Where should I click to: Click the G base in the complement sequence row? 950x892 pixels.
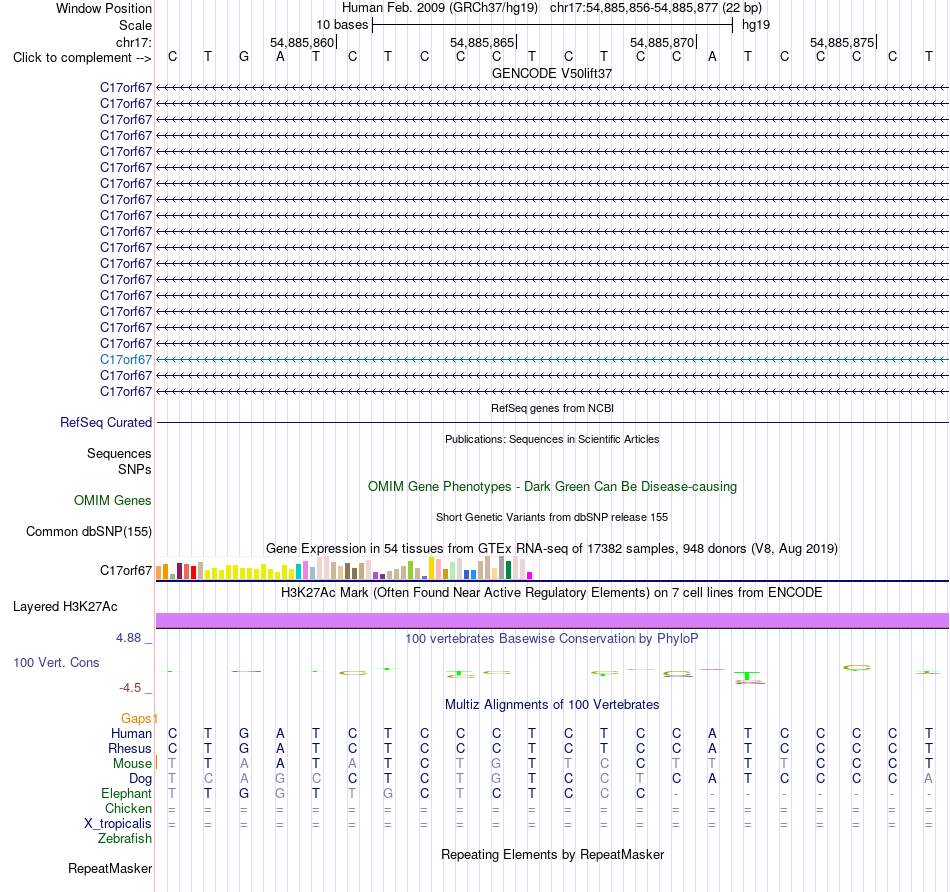pos(244,57)
